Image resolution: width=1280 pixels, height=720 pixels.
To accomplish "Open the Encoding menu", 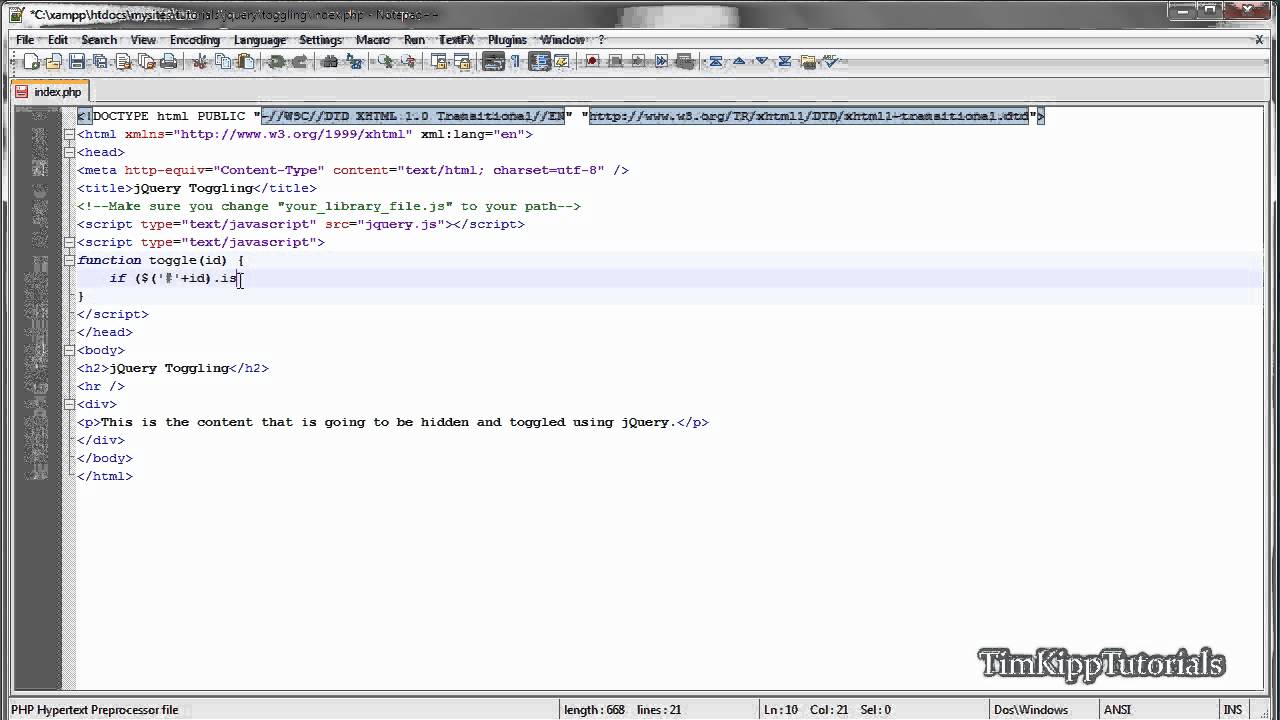I will click(195, 40).
